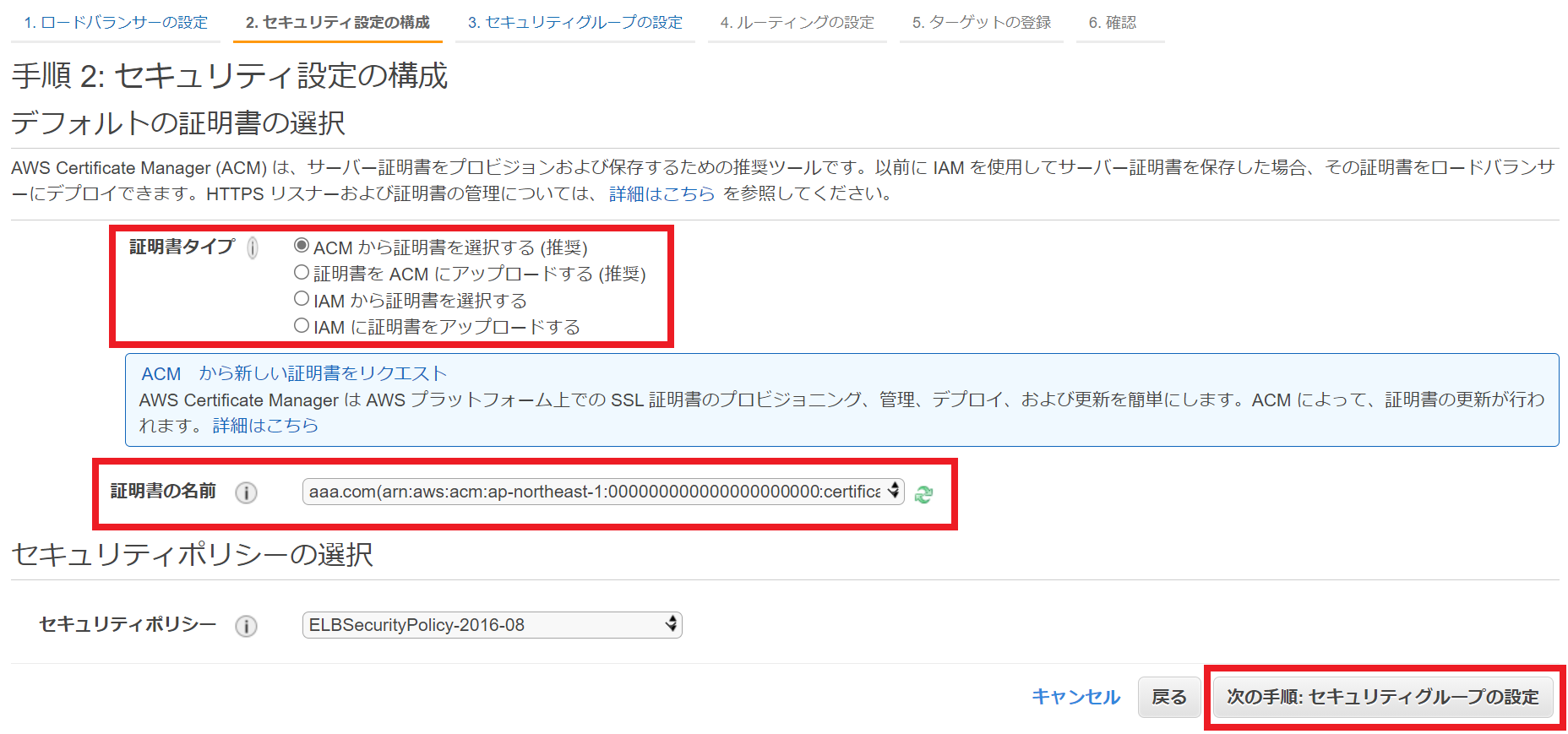Viewport: 1568px width, 734px height.
Task: Open tab 5. ターゲットの登録
Action: [x=982, y=23]
